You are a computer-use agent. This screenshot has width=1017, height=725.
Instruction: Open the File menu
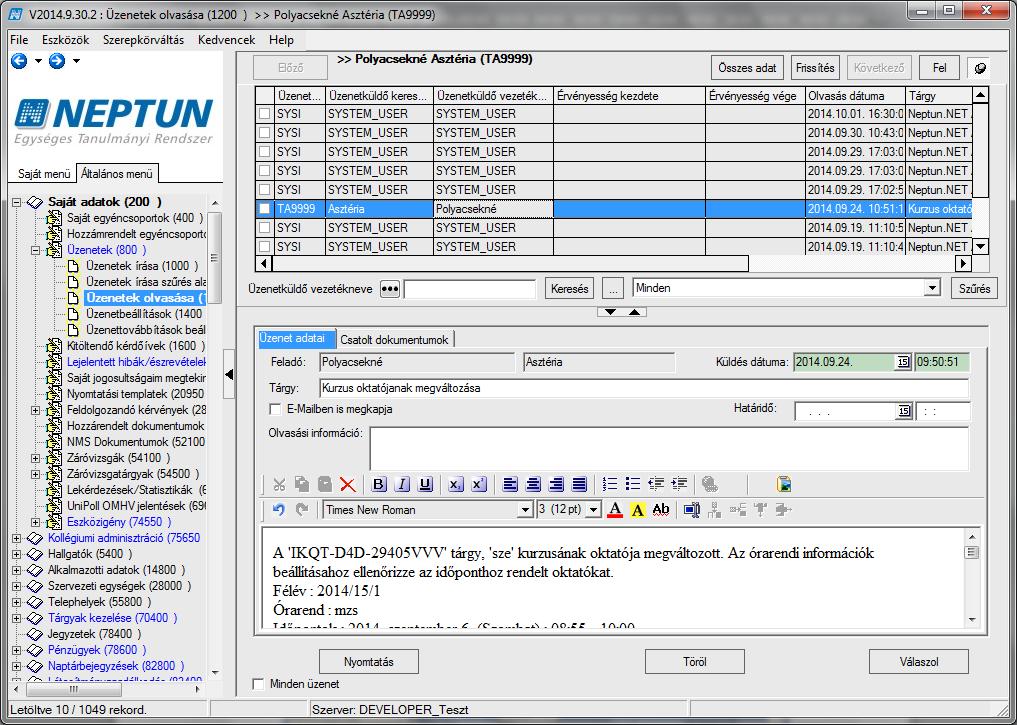tap(19, 40)
